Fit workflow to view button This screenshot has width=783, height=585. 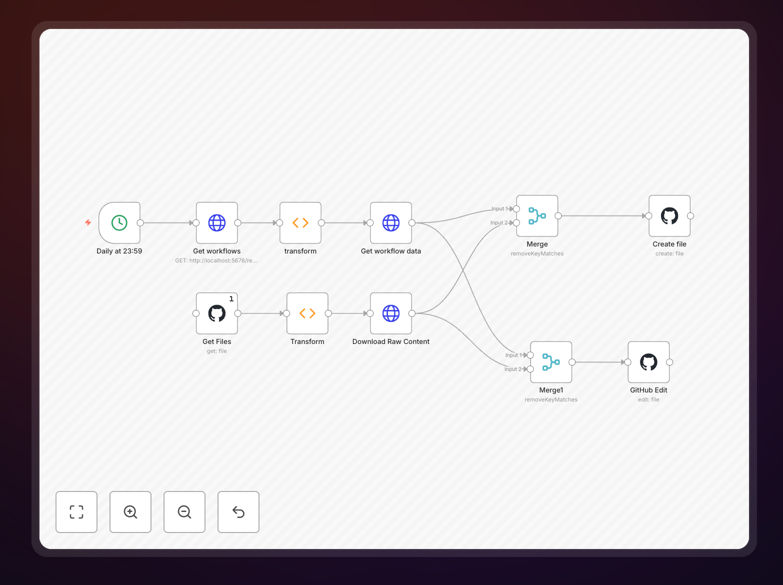point(76,512)
